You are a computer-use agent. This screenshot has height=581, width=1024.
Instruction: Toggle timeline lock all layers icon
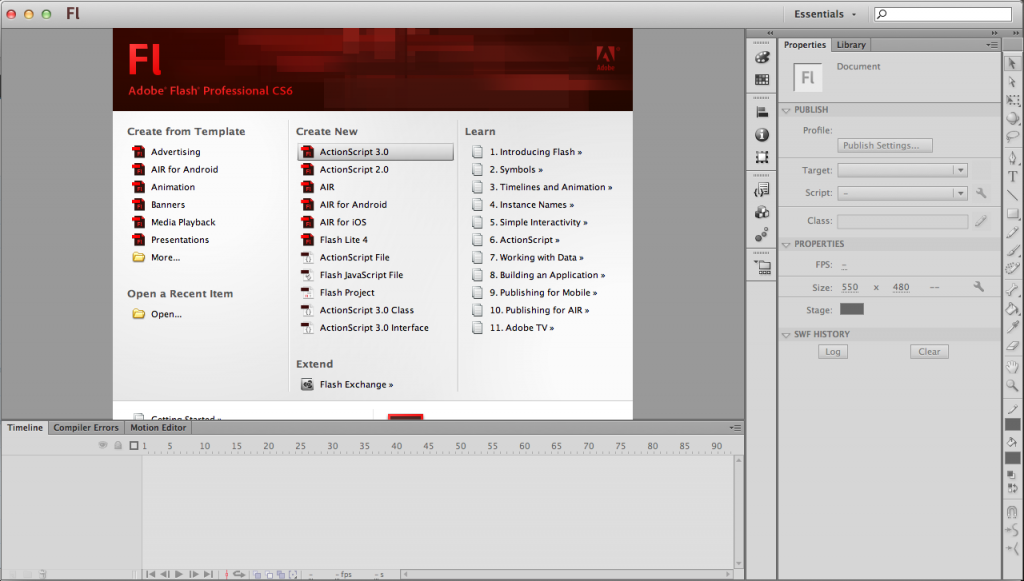click(118, 445)
